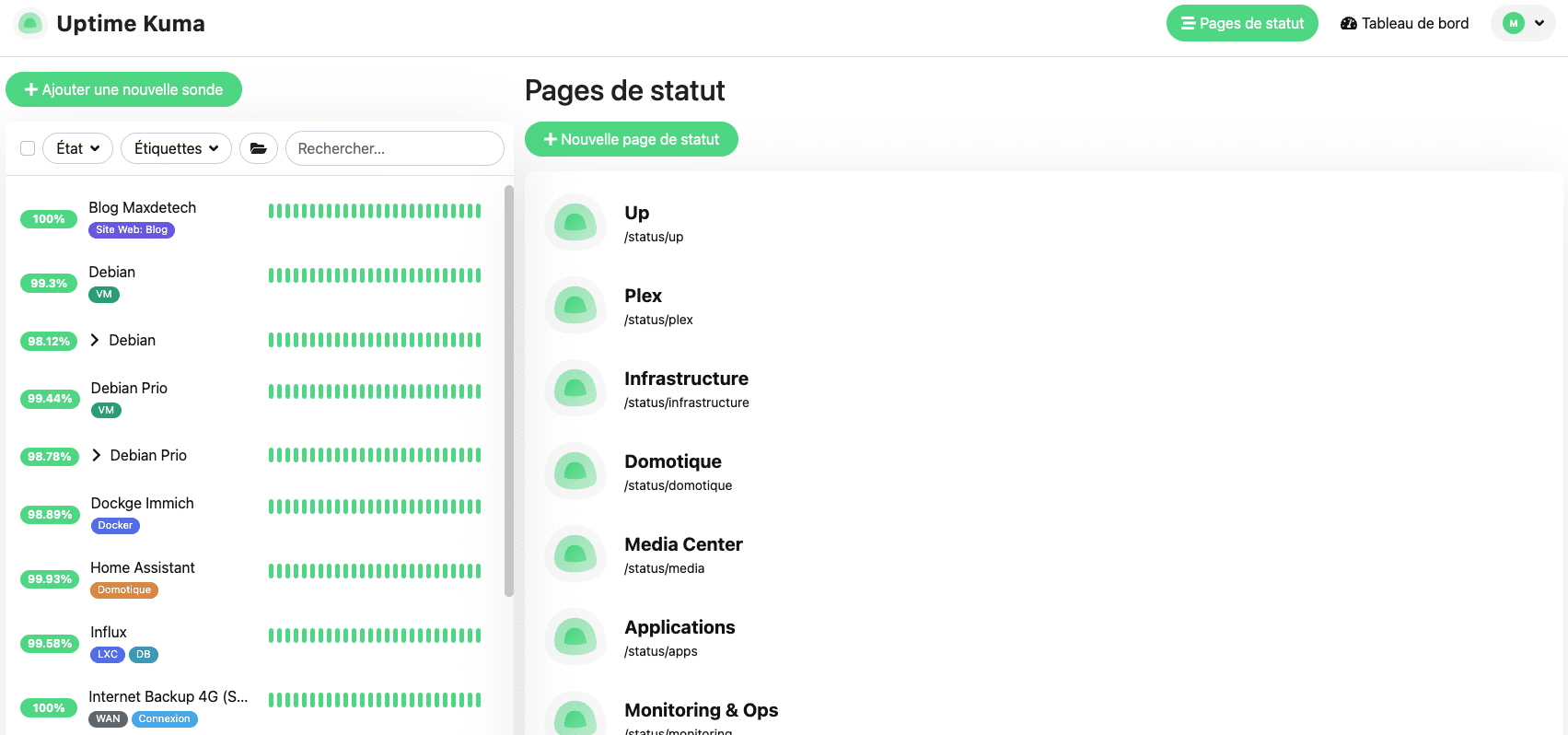Click the 99.58% Influx uptime badge
This screenshot has width=1568, height=735.
click(50, 644)
